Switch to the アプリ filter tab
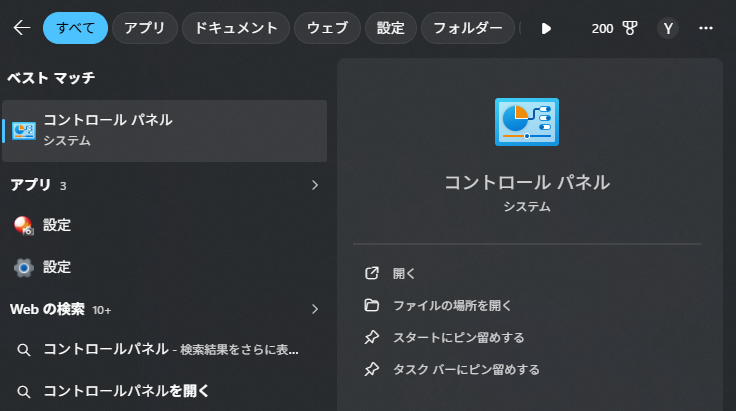Image resolution: width=736 pixels, height=411 pixels. pos(145,28)
